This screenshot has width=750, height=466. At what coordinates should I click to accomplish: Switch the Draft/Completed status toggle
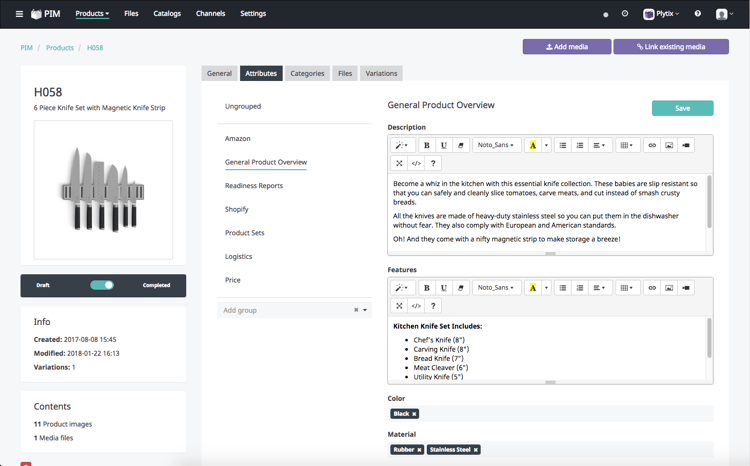[x=102, y=285]
